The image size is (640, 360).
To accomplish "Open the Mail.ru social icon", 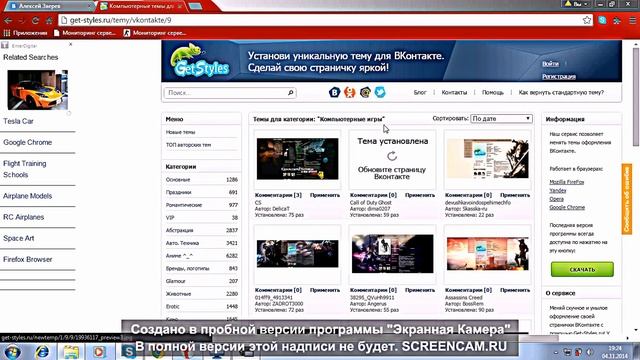I will pos(365,92).
